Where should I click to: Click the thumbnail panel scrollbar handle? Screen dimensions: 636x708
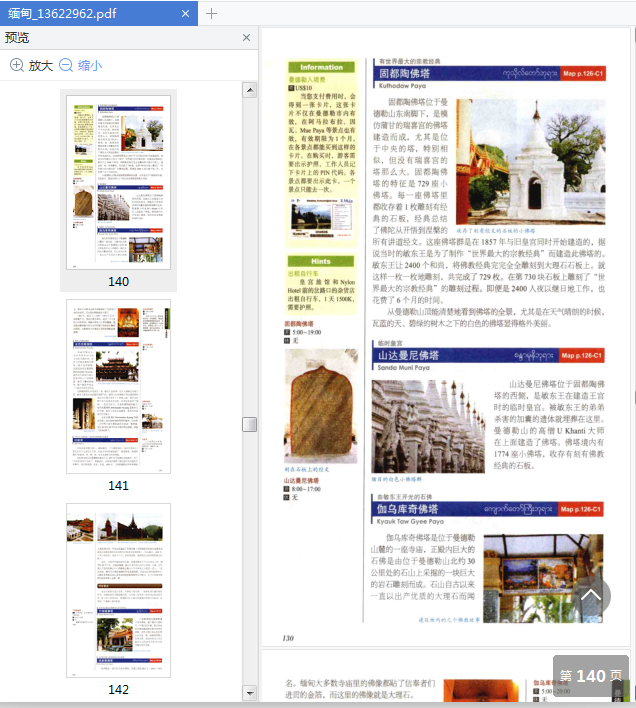click(250, 424)
